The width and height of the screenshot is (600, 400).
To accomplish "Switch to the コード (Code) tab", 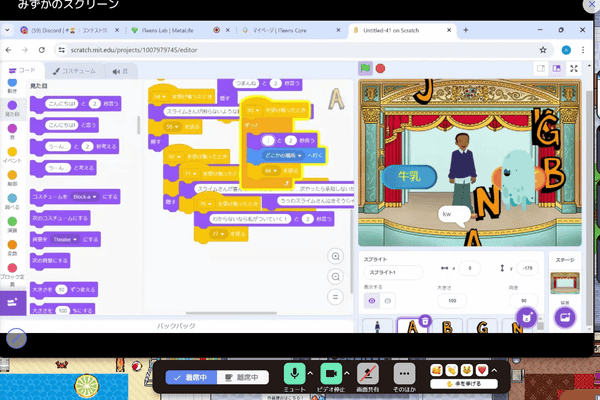I will [x=22, y=70].
